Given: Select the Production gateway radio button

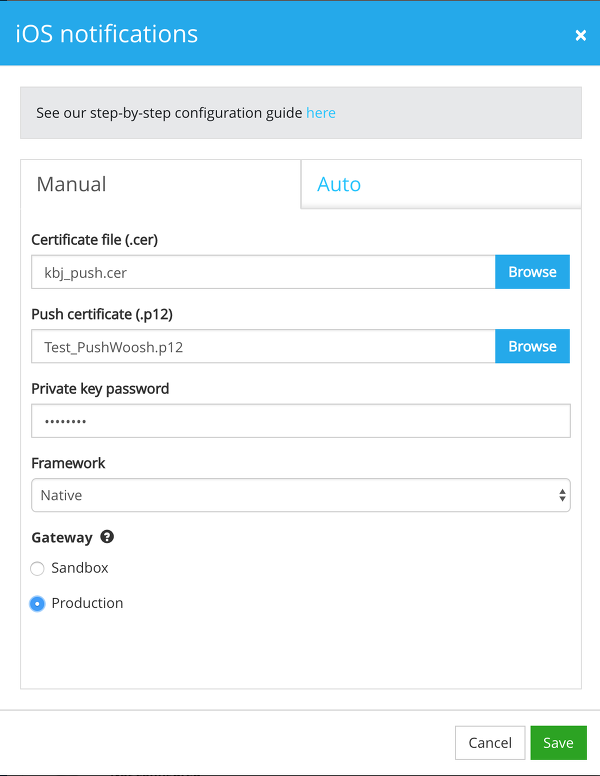Looking at the screenshot, I should pos(37,604).
